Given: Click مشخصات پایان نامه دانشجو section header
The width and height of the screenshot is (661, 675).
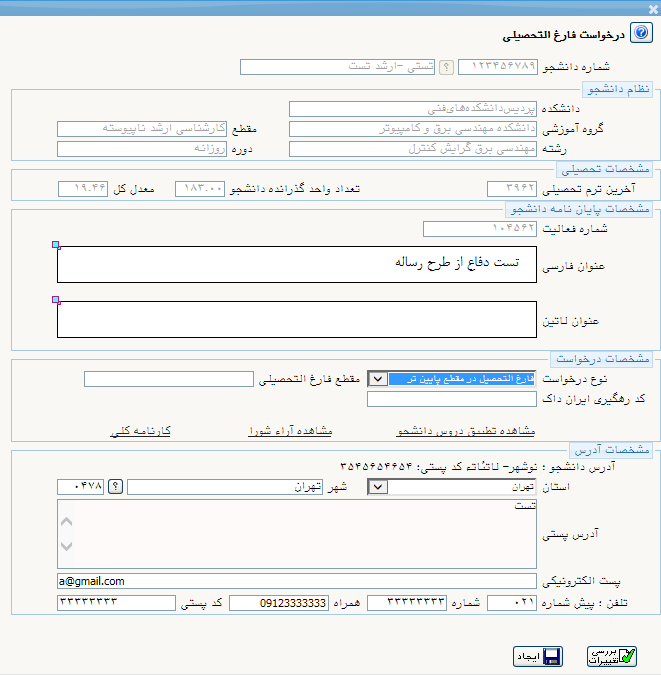Looking at the screenshot, I should 579,209.
